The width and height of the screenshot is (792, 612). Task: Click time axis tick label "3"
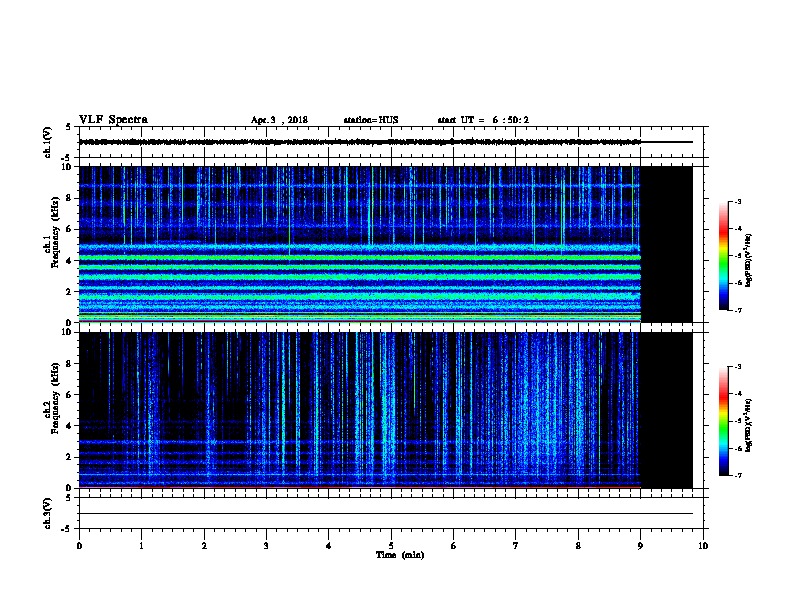(x=266, y=546)
